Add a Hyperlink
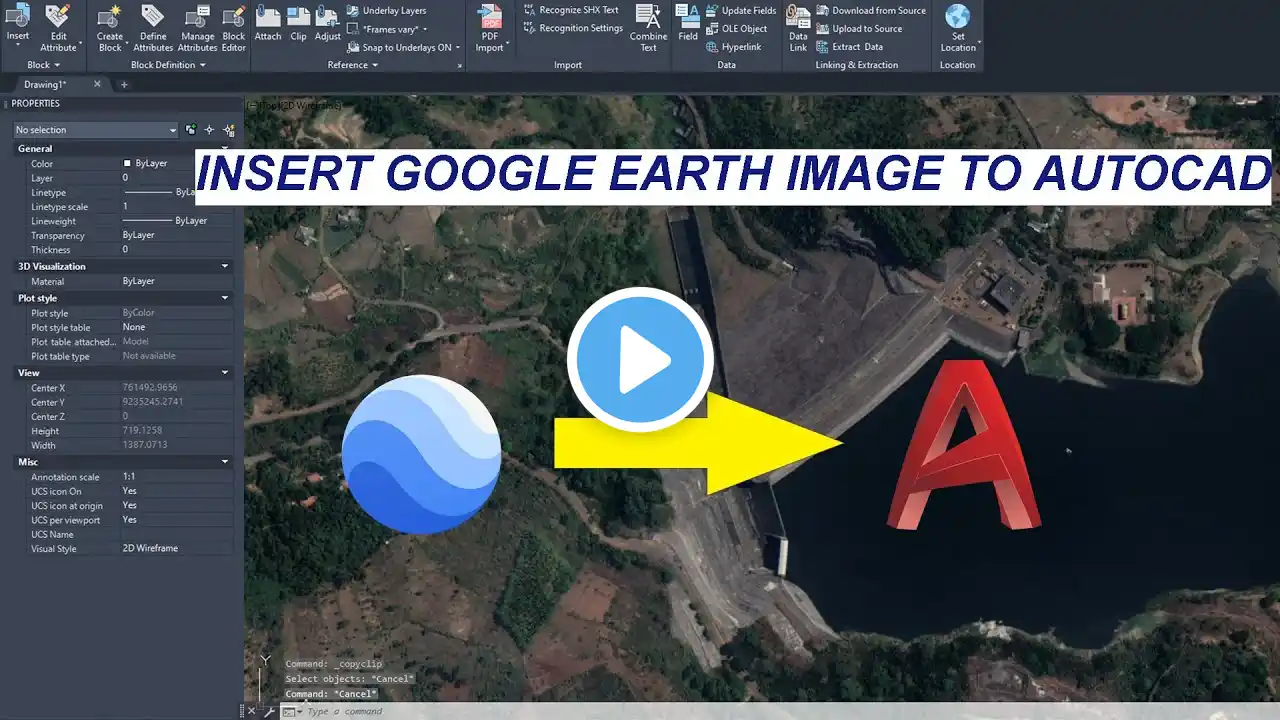 [x=734, y=46]
